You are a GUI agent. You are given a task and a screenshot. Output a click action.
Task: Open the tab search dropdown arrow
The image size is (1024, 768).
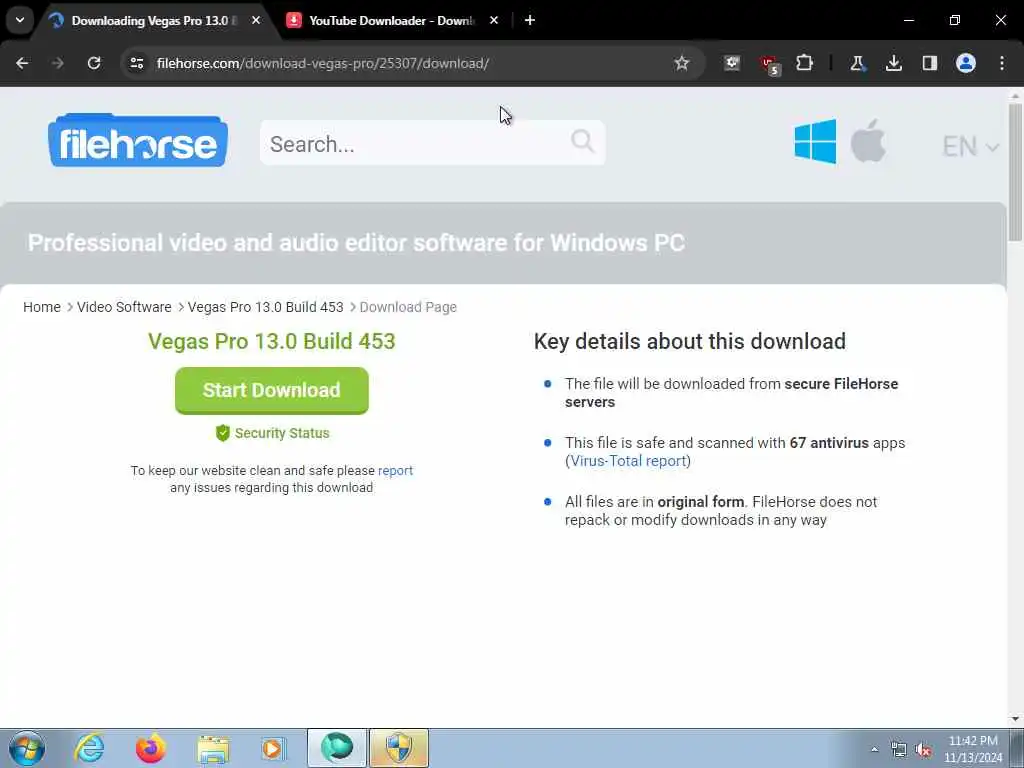[x=20, y=20]
